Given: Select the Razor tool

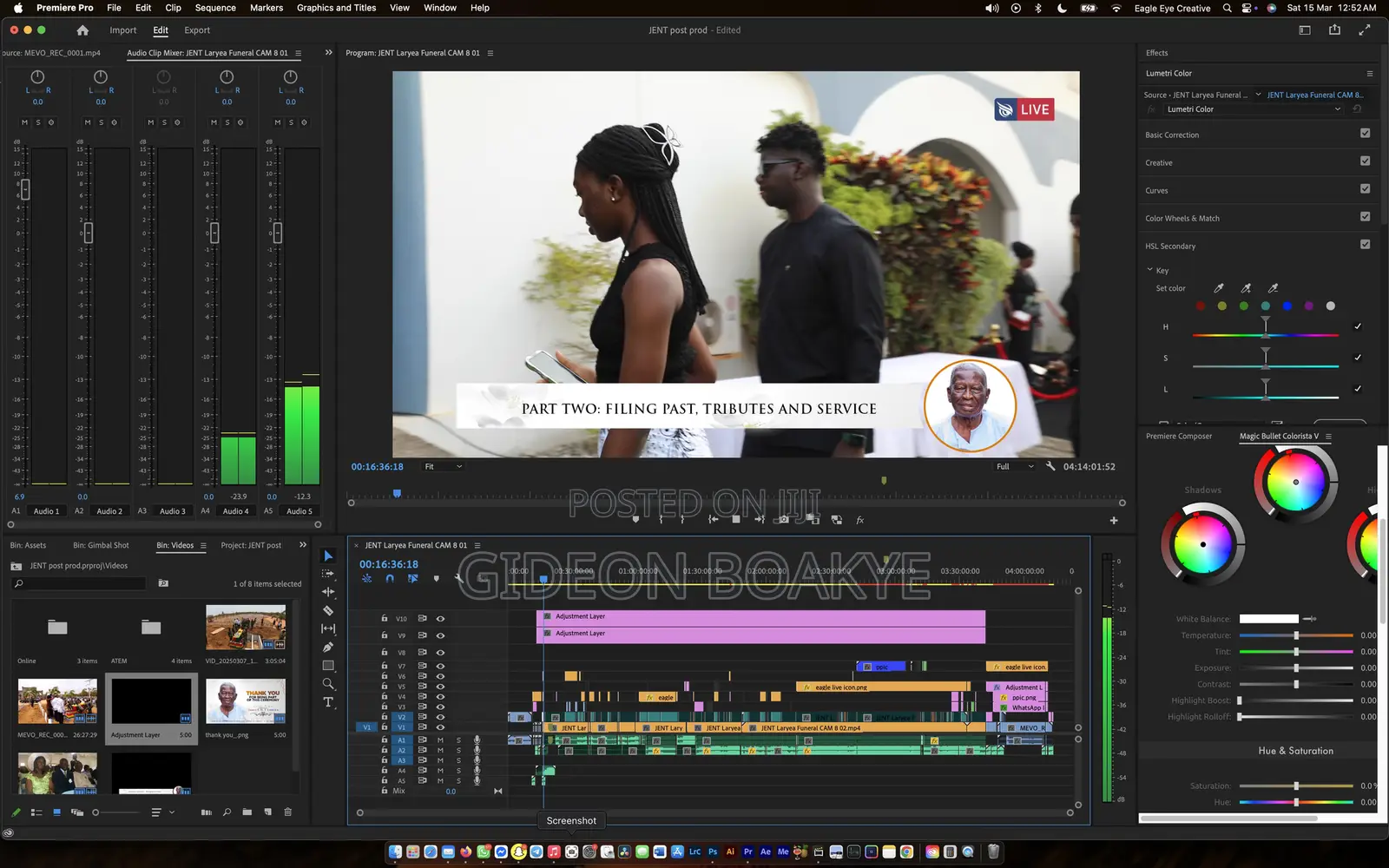Looking at the screenshot, I should coord(328,610).
